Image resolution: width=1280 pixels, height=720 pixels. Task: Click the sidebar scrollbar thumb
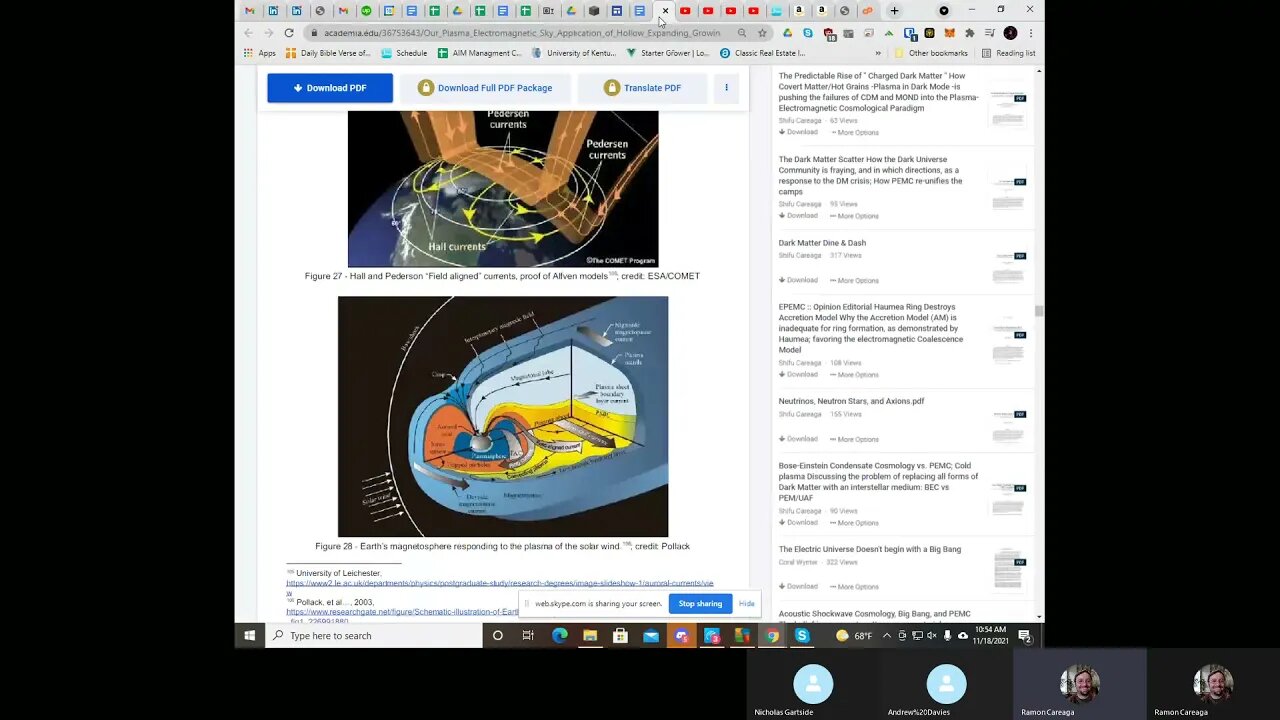(1039, 311)
